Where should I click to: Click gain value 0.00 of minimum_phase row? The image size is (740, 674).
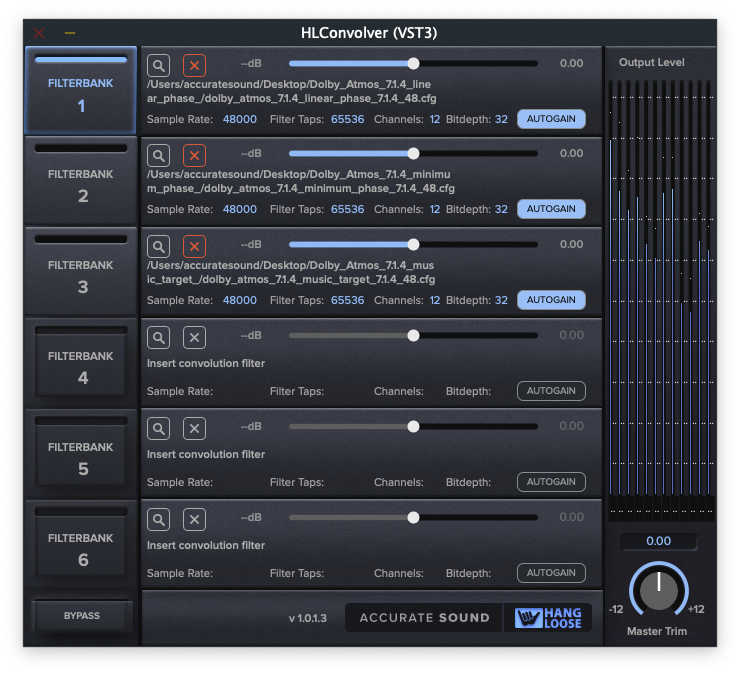[x=572, y=153]
